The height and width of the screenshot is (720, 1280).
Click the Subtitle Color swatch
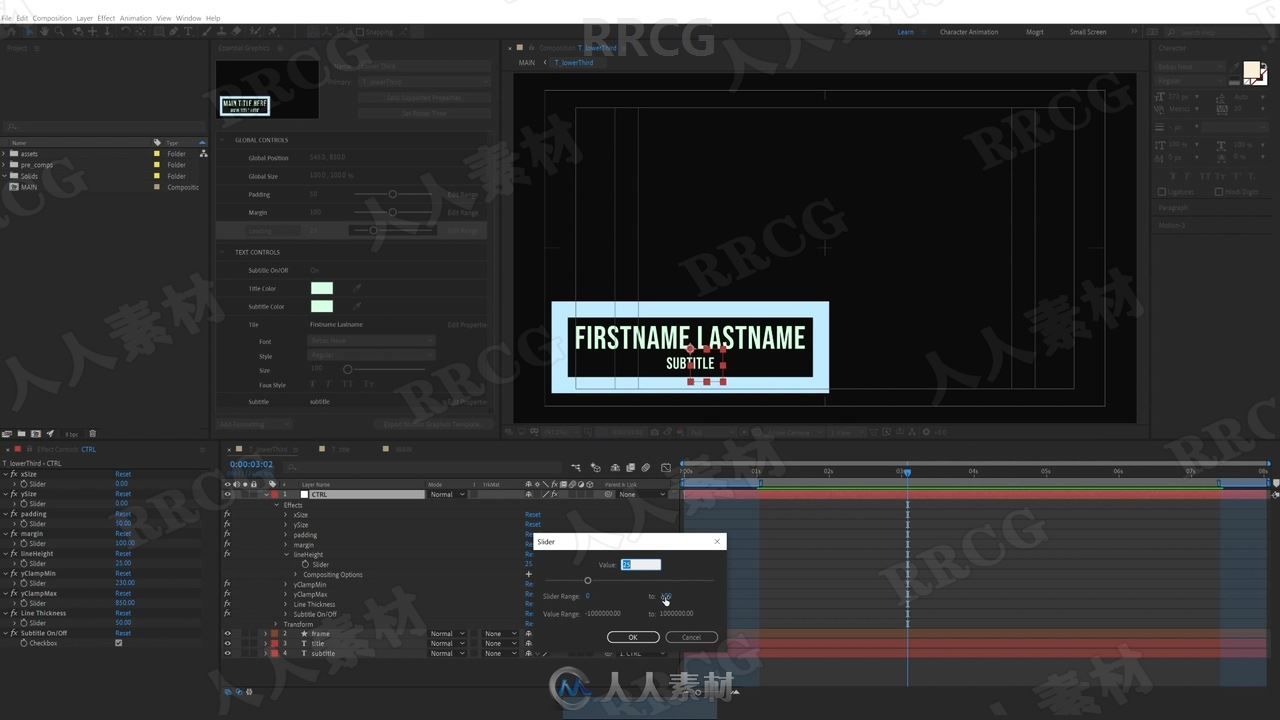[322, 306]
